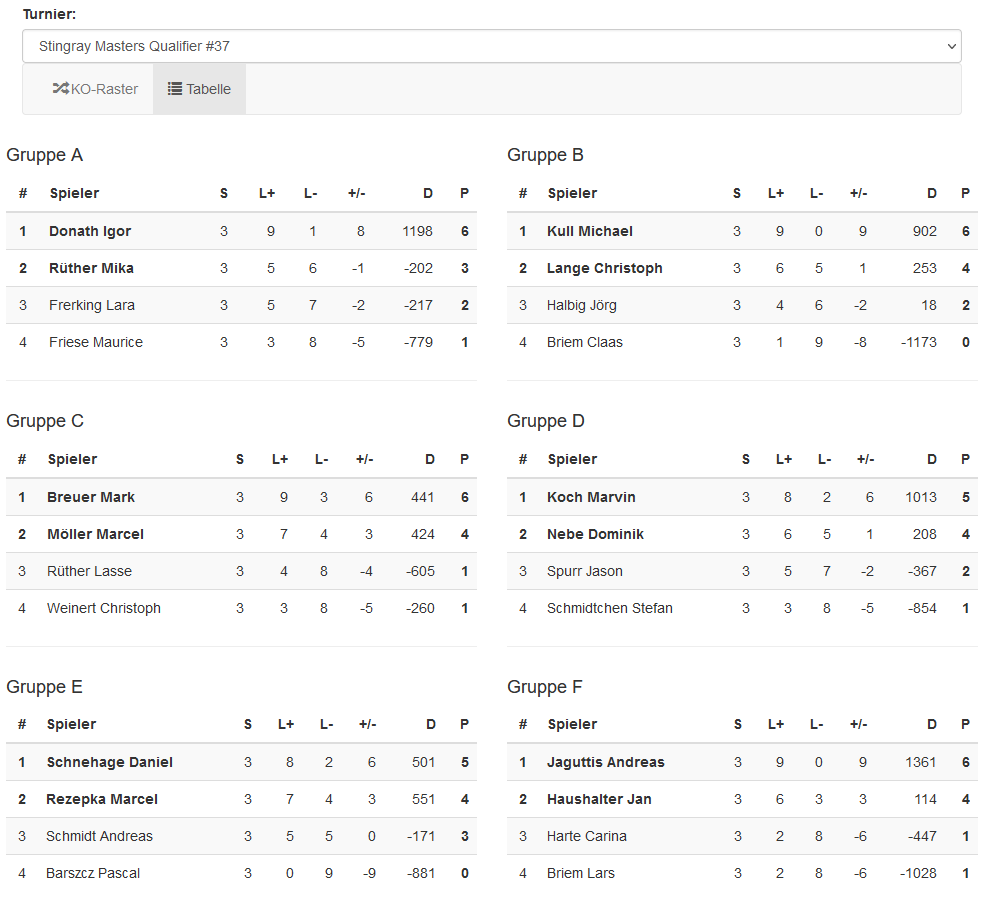The image size is (983, 901).
Task: Choose Schnehage Daniel in Gruppe E
Action: pyautogui.click(x=110, y=762)
